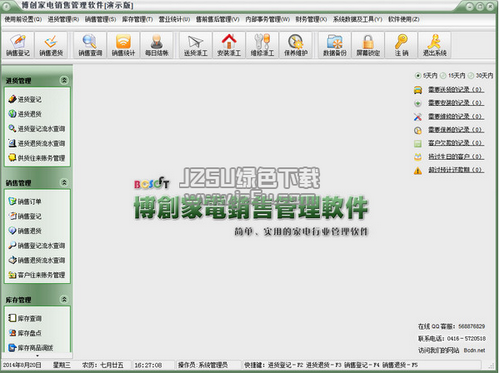
Task: Click the 农历: 七月廿五 status entry
Action: click(103, 365)
